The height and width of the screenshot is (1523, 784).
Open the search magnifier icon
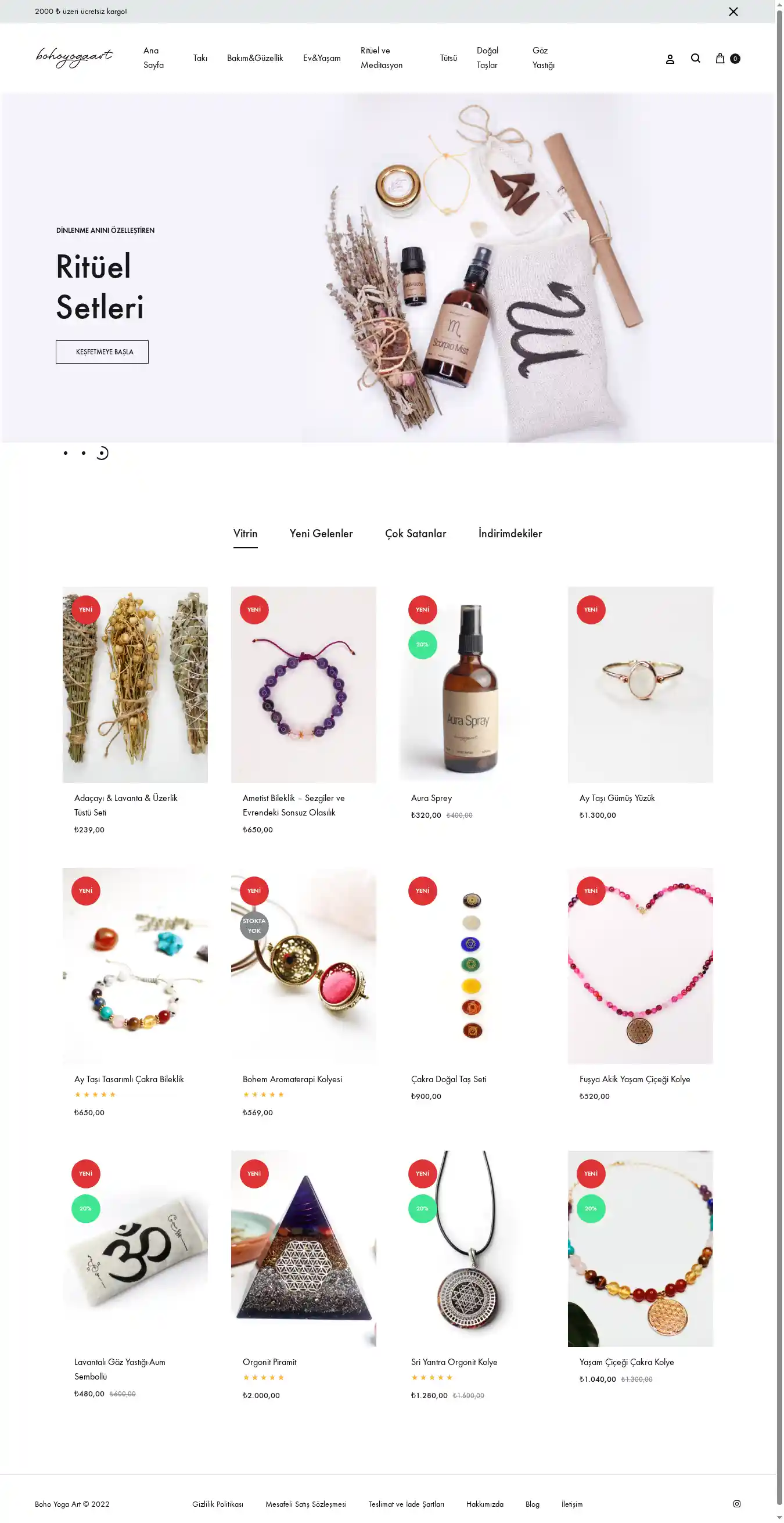[x=695, y=58]
